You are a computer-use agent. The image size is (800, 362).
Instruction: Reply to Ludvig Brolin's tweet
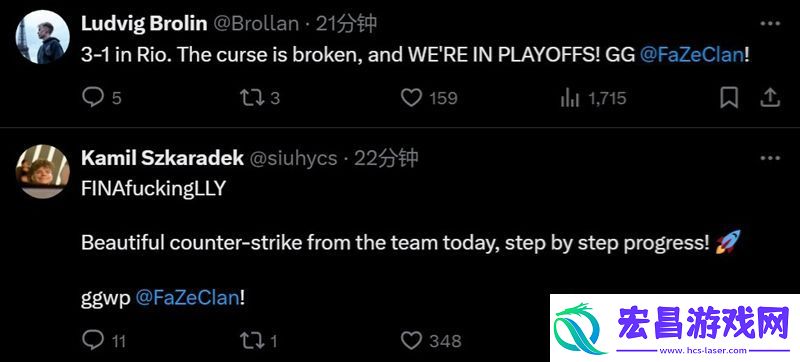click(x=93, y=97)
